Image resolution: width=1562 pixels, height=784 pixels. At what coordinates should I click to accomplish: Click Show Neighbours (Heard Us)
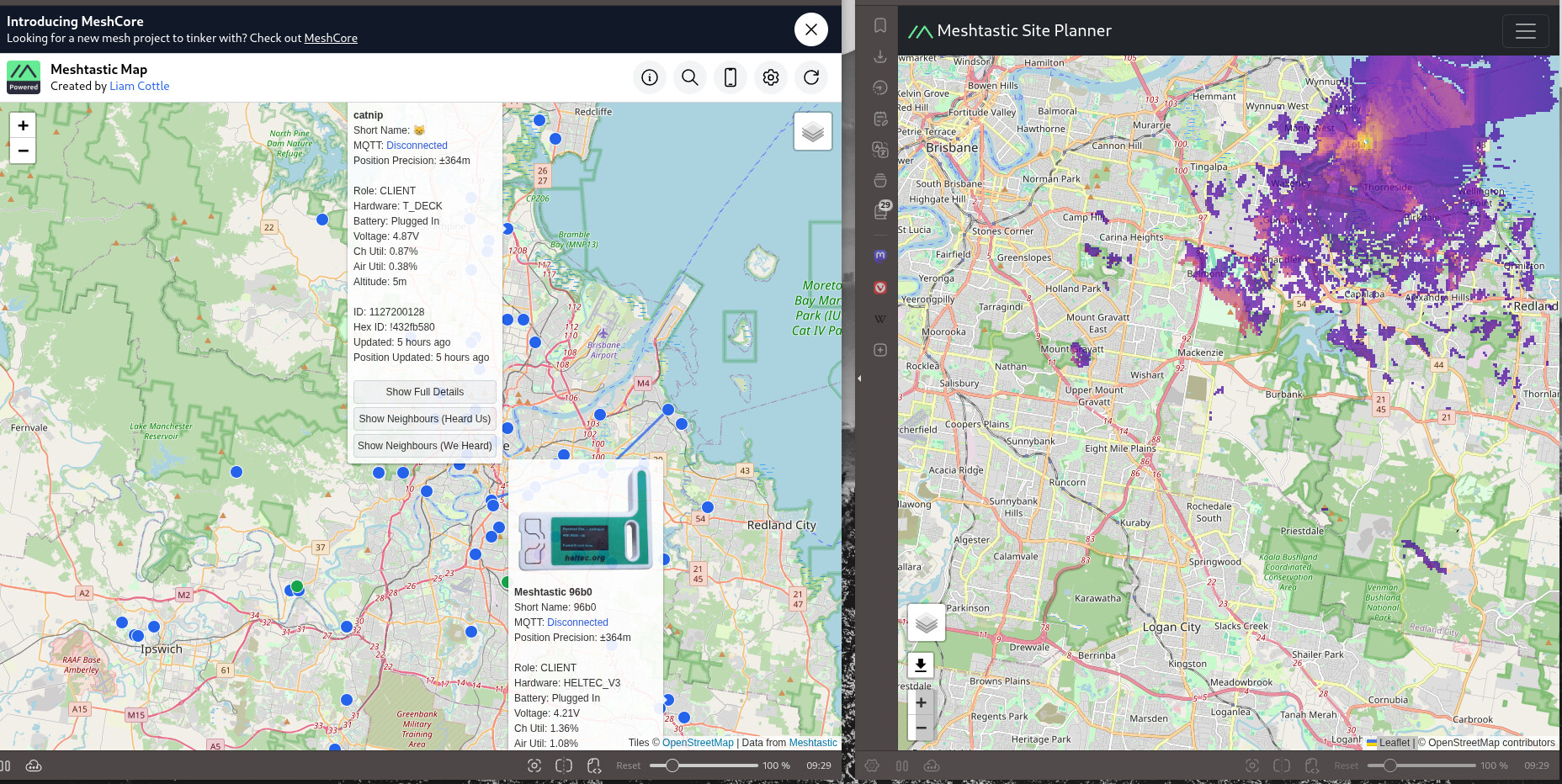[425, 419]
